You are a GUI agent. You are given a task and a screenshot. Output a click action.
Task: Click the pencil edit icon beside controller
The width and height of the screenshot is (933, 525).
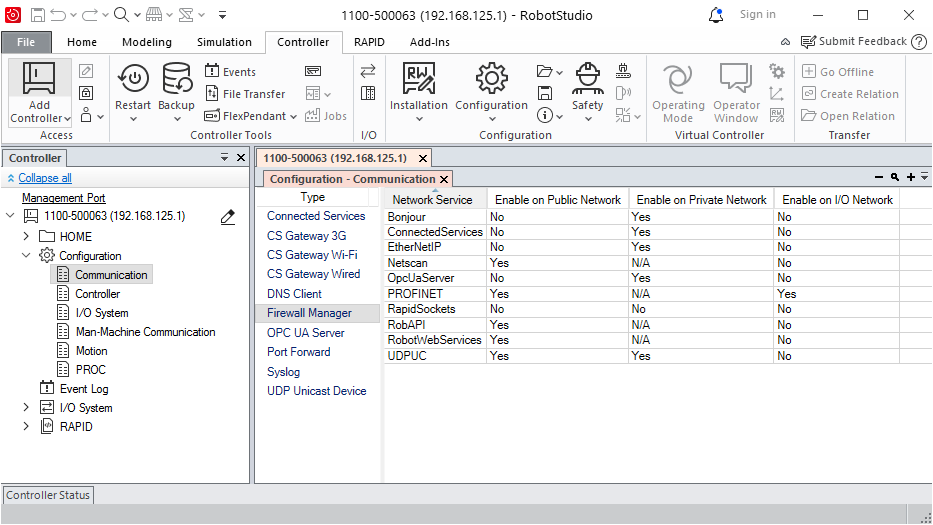[228, 217]
